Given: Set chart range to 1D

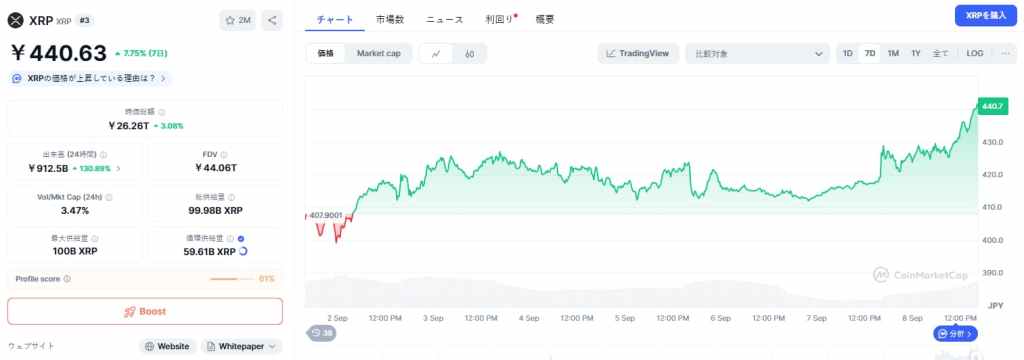Looking at the screenshot, I should (848, 54).
